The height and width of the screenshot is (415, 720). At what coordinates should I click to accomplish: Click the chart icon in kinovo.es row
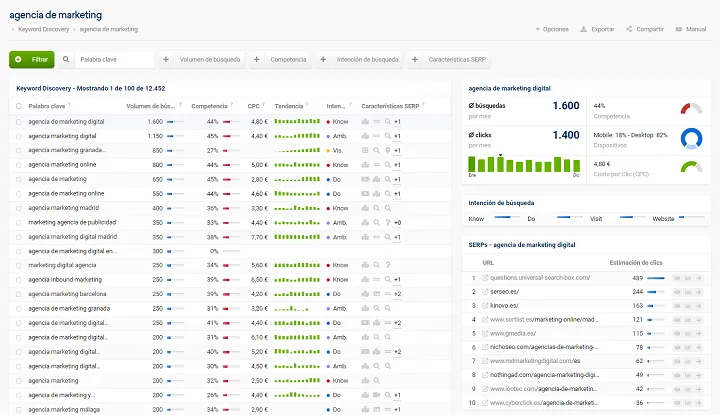688,305
